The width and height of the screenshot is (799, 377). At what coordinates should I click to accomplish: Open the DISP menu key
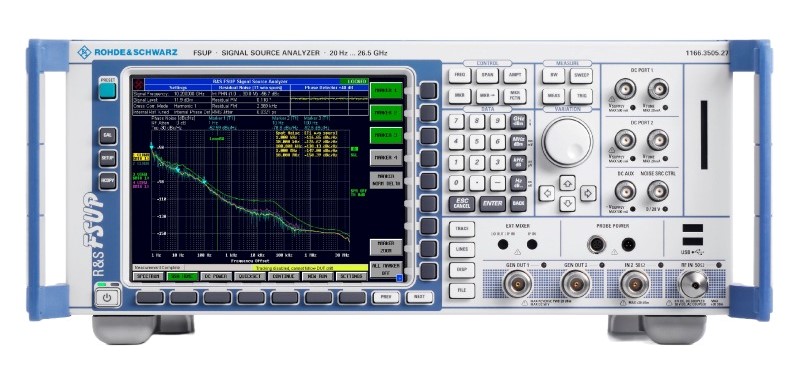click(x=462, y=270)
